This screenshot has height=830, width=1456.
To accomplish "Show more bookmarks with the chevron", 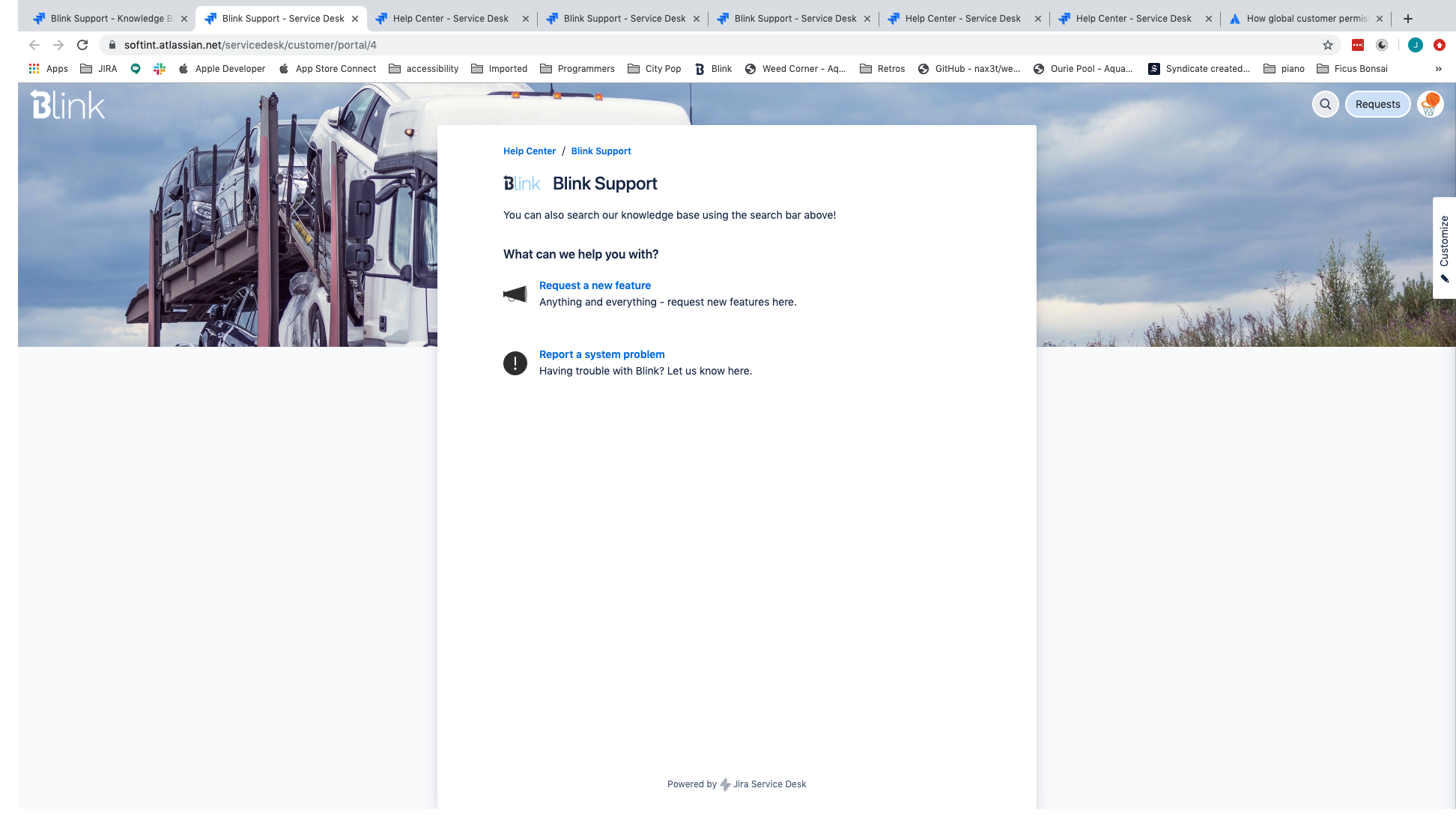I will [x=1439, y=69].
